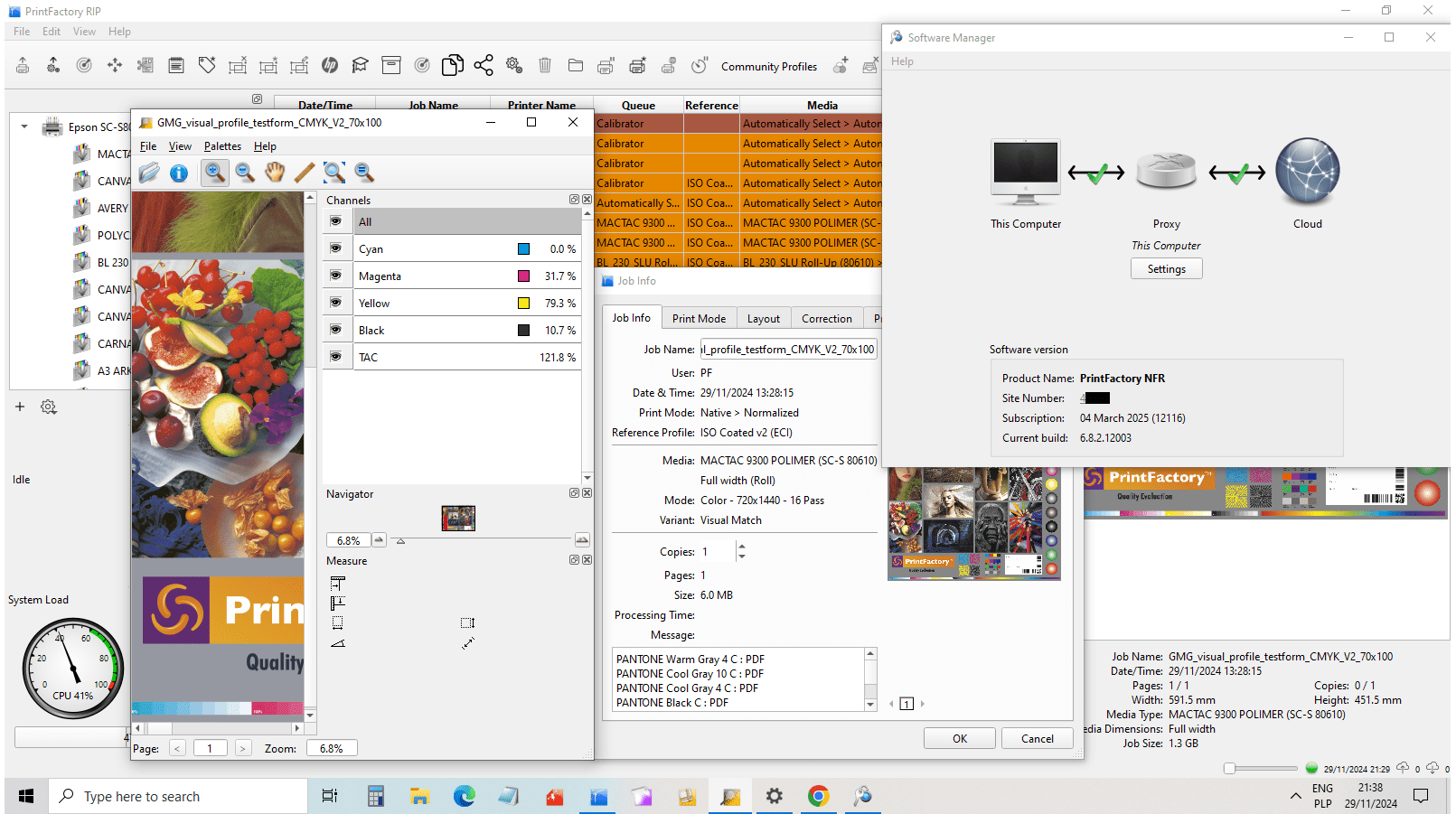This screenshot has height=814, width=1456.
Task: Select the ruler measure tool
Action: 305,173
